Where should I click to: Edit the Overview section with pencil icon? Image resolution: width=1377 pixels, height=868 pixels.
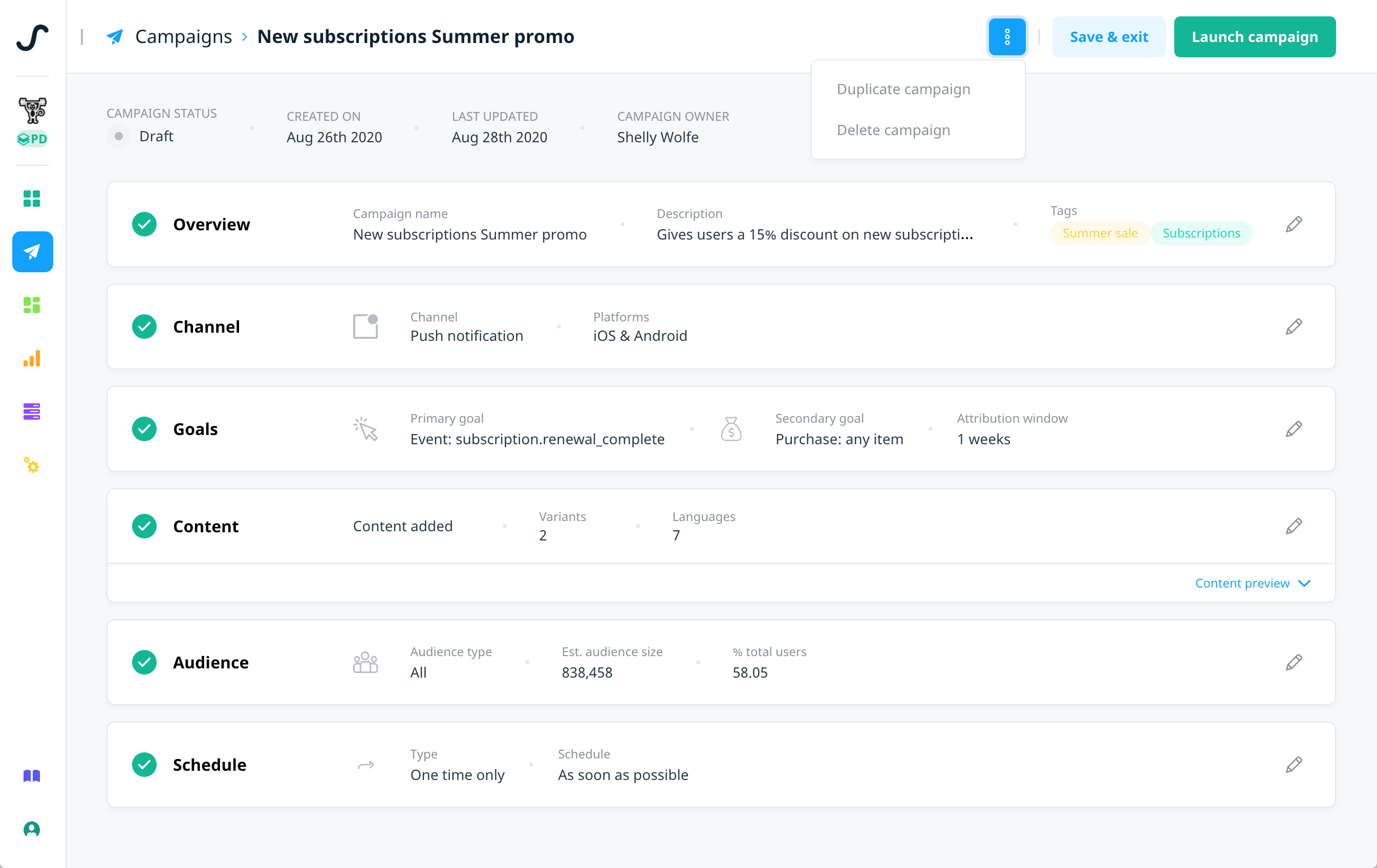tap(1294, 224)
